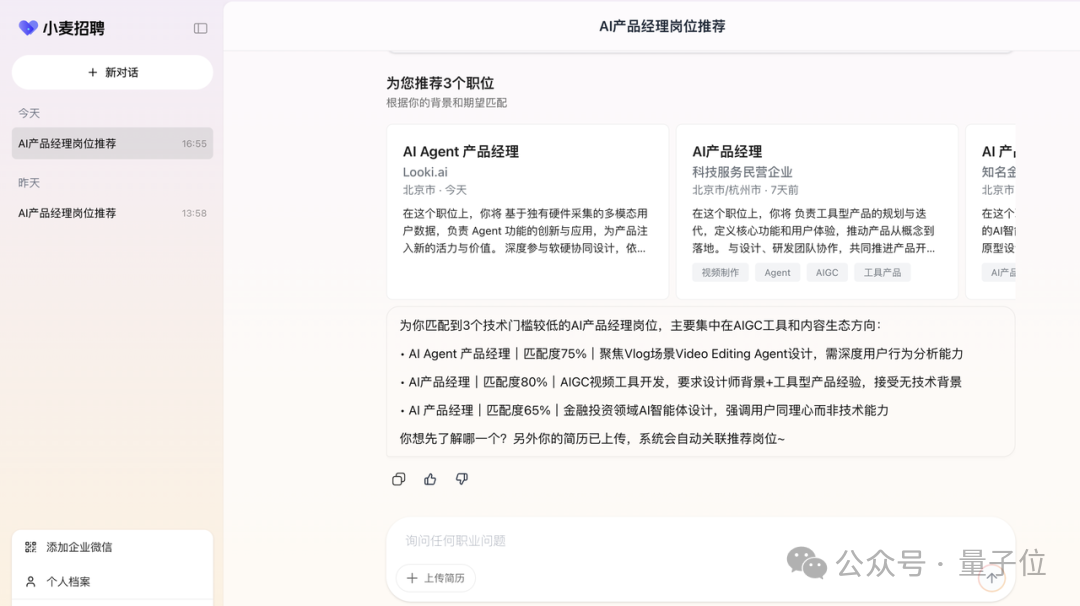Open yesterday's AI产品经理岗位推荐 conversation at 13:58
This screenshot has height=606, width=1080.
112,213
